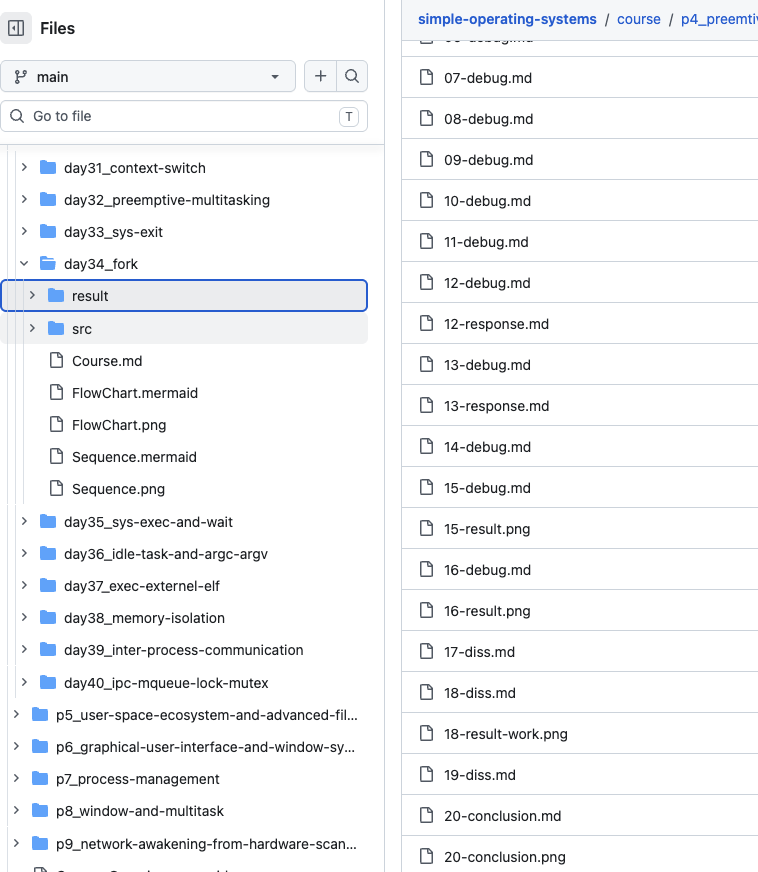The image size is (758, 872).
Task: Click the search magnifier icon button
Action: point(352,77)
